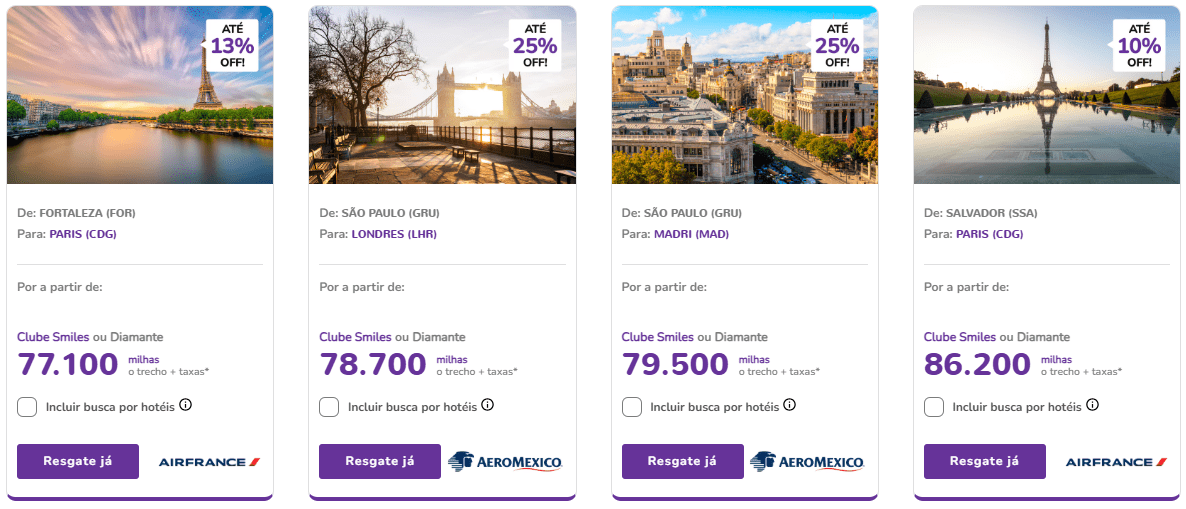
Task: Redeem the Salvador to Paris flight
Action: click(x=984, y=462)
